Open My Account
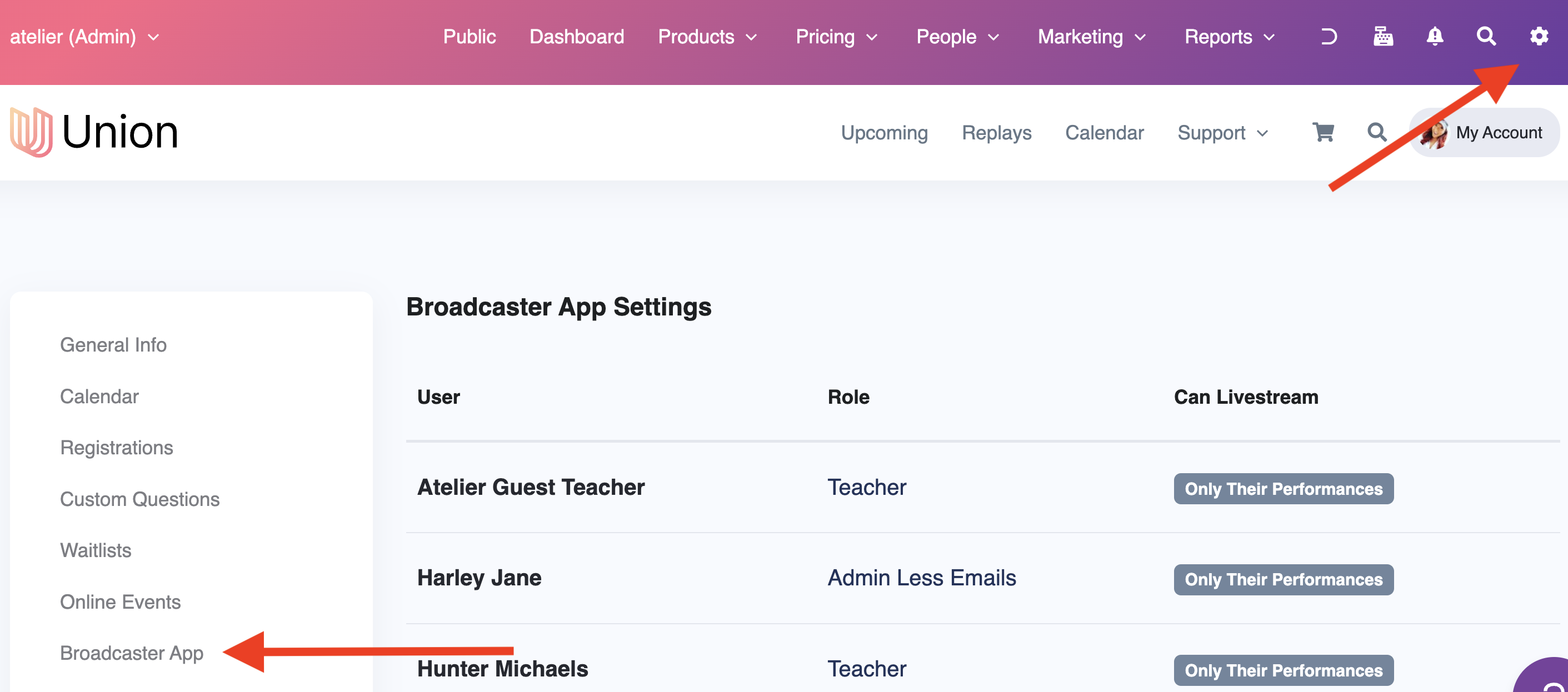The height and width of the screenshot is (692, 1568). [1484, 133]
